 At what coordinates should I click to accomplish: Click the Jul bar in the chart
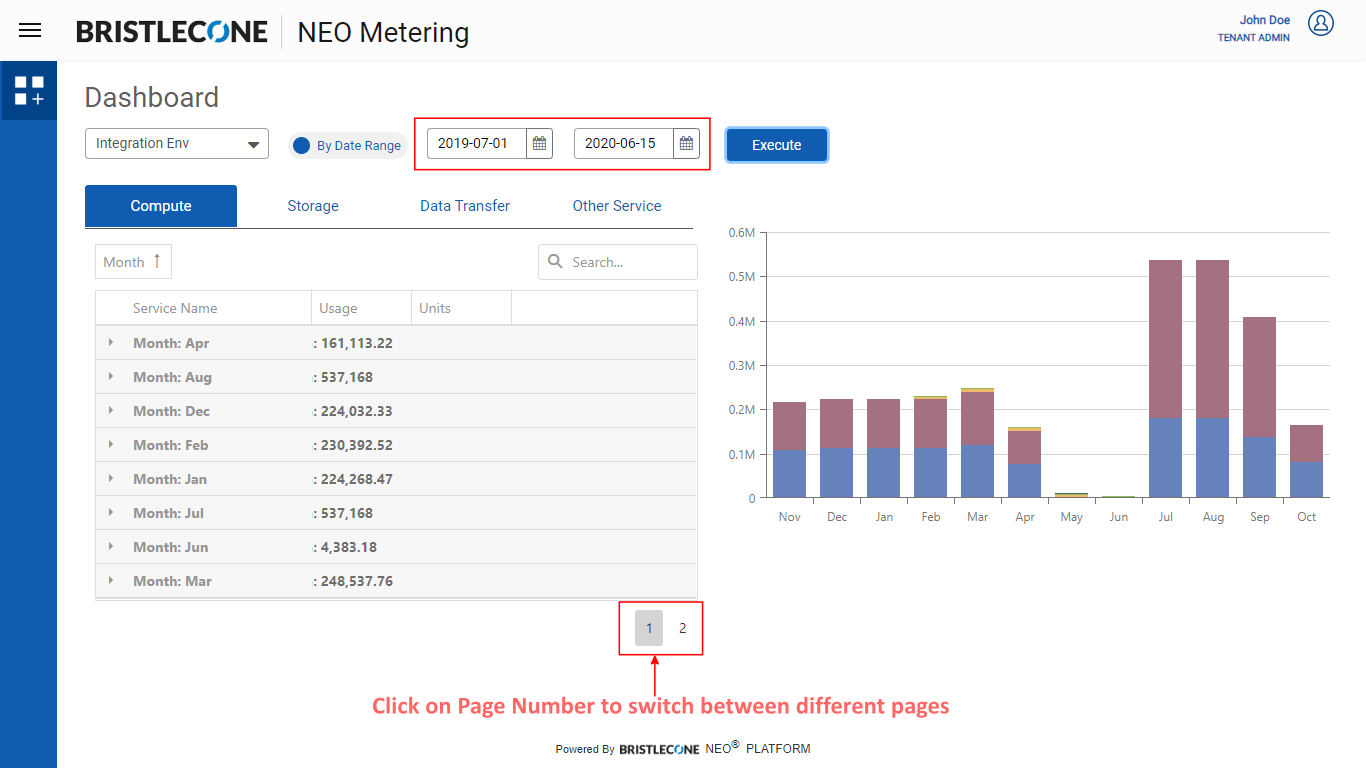[x=1166, y=380]
